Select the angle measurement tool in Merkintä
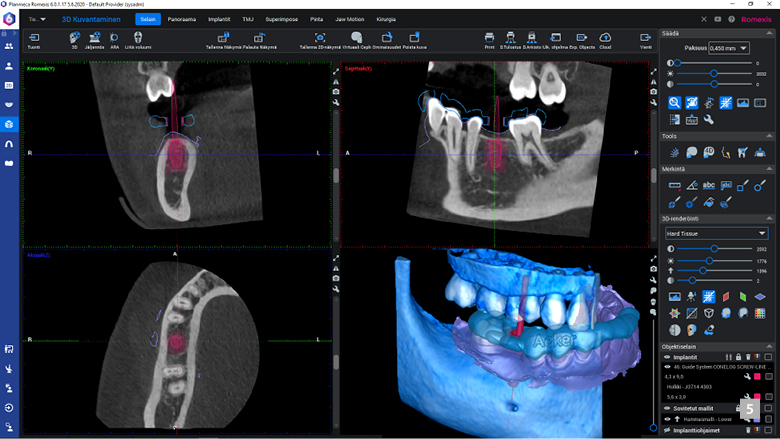The height and width of the screenshot is (439, 780). point(691,186)
